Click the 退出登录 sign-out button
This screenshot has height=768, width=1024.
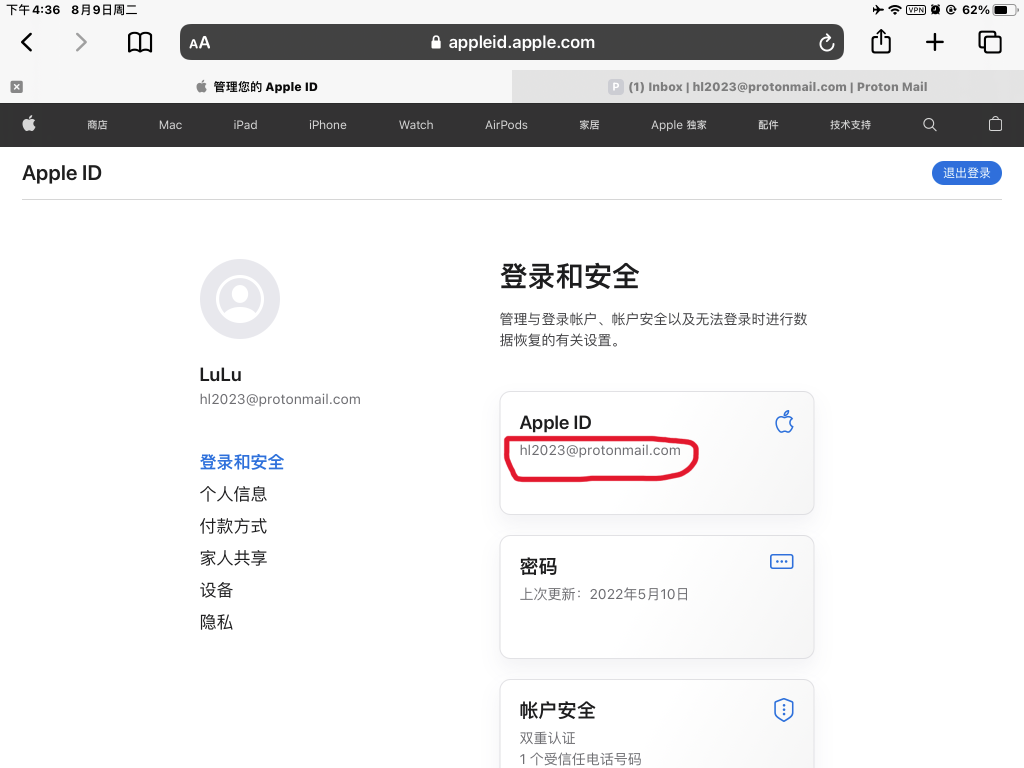coord(967,173)
